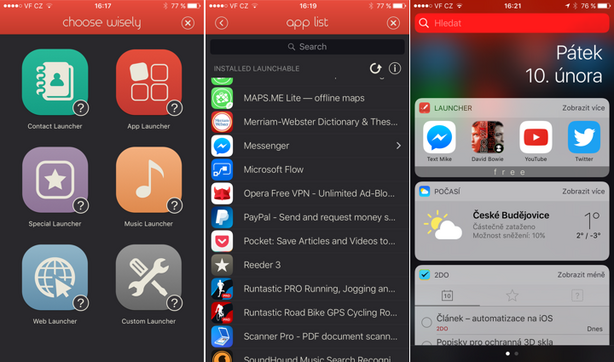Screen dimensions: 614x362
Task: Select Messenger in the app list
Action: pos(307,146)
